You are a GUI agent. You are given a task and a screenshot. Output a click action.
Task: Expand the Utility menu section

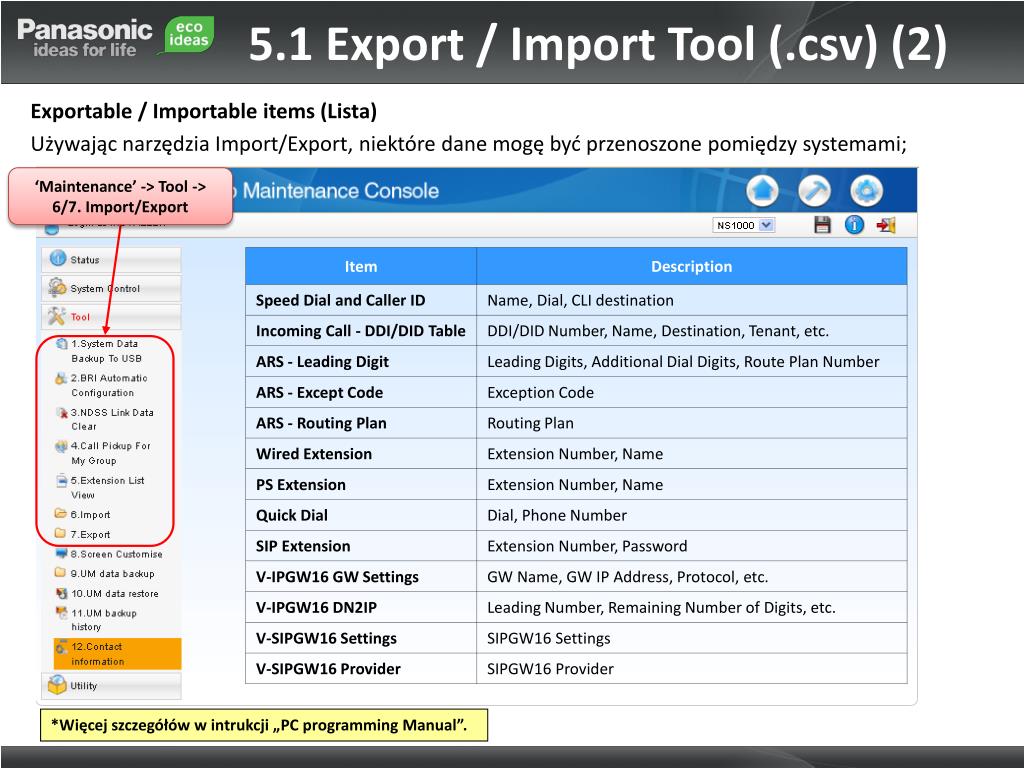tap(110, 686)
